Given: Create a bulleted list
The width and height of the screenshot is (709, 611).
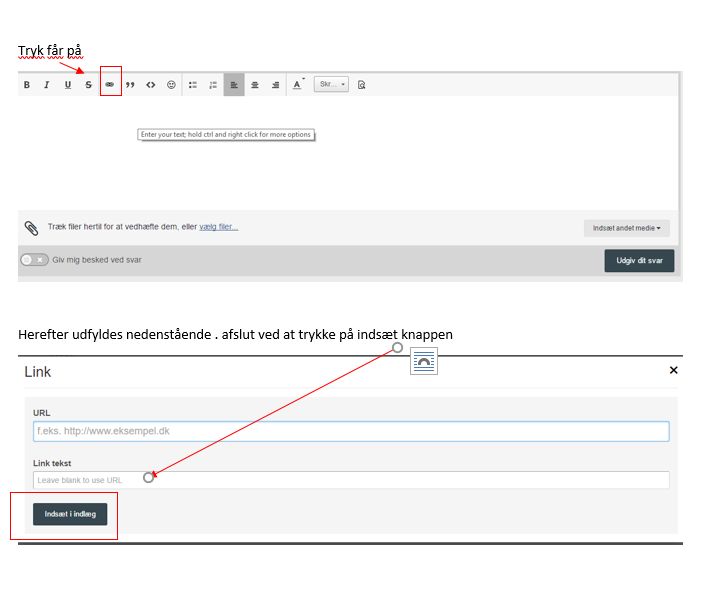Looking at the screenshot, I should click(x=193, y=85).
